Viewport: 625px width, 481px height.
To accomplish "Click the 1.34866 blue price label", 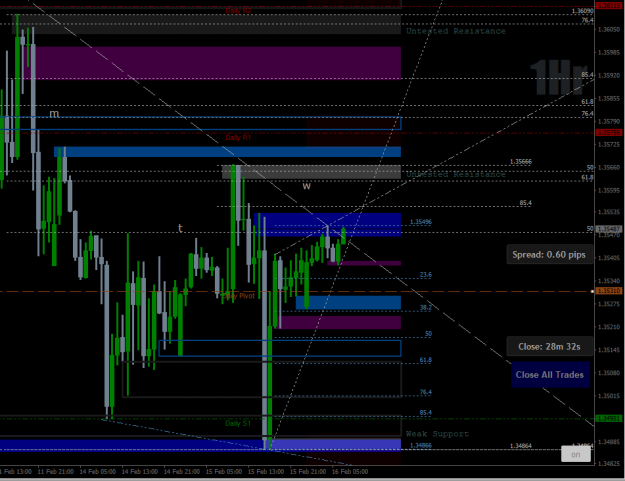I will pos(421,445).
